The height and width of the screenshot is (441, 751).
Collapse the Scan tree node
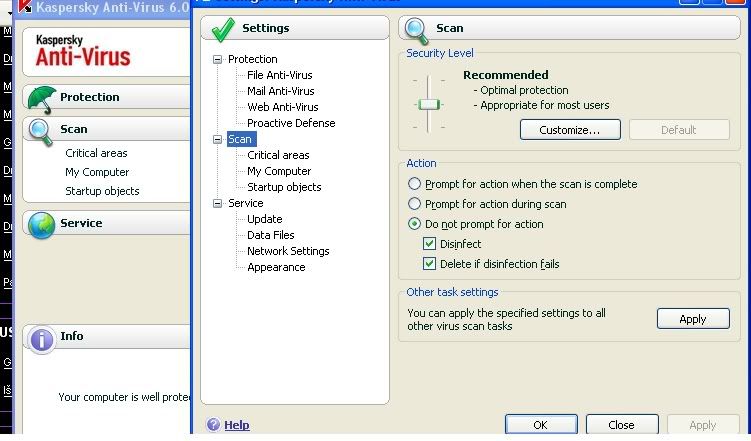[217, 139]
